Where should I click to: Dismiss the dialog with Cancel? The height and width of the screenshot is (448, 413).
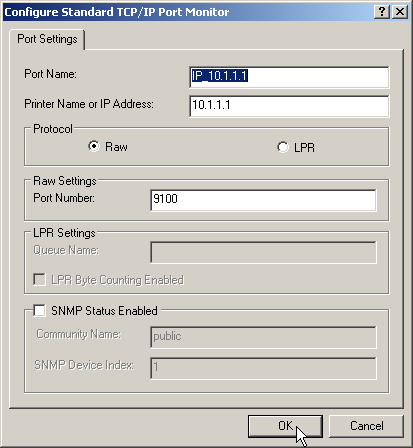click(366, 426)
